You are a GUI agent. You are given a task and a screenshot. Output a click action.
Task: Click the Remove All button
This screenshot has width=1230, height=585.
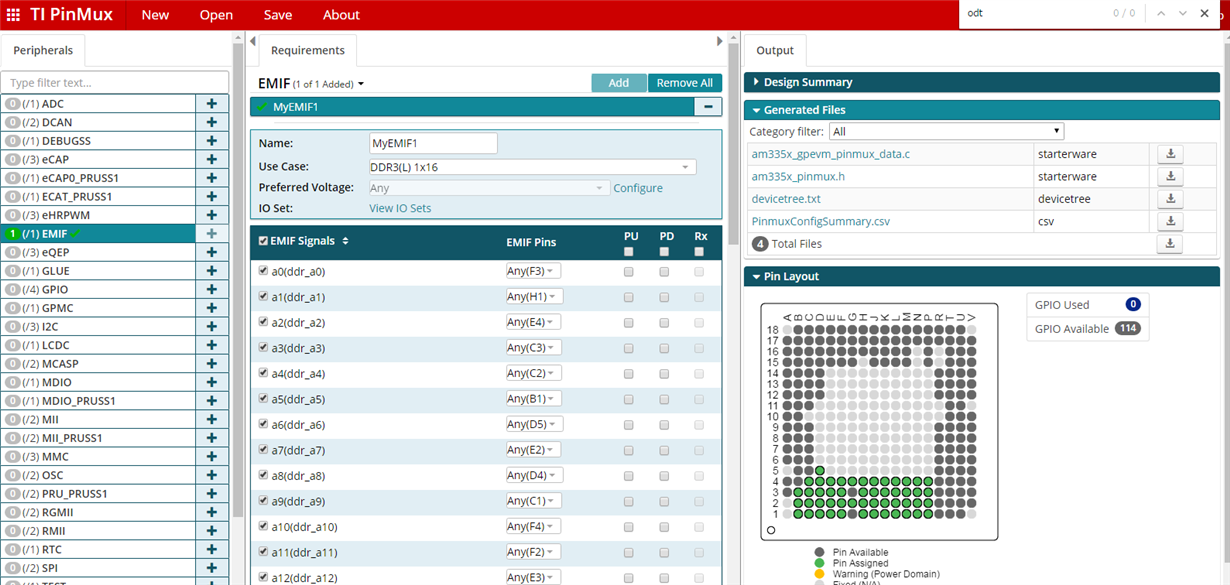(685, 83)
